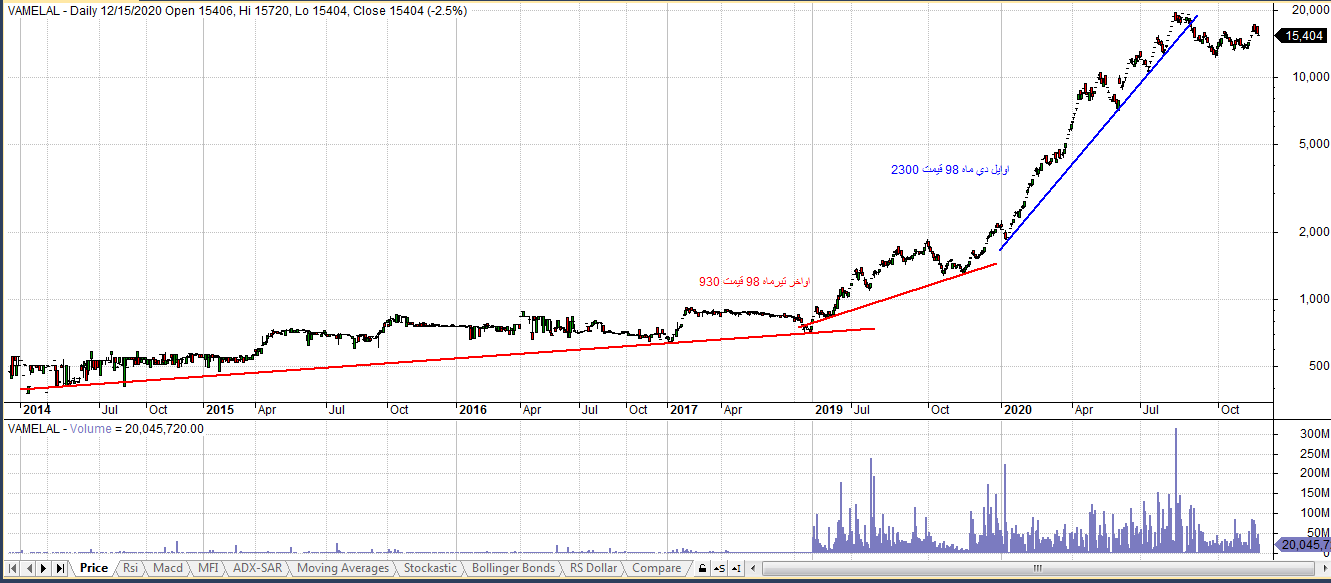1331x583 pixels.
Task: Toggle the symbol link 'S' icon
Action: click(x=720, y=568)
